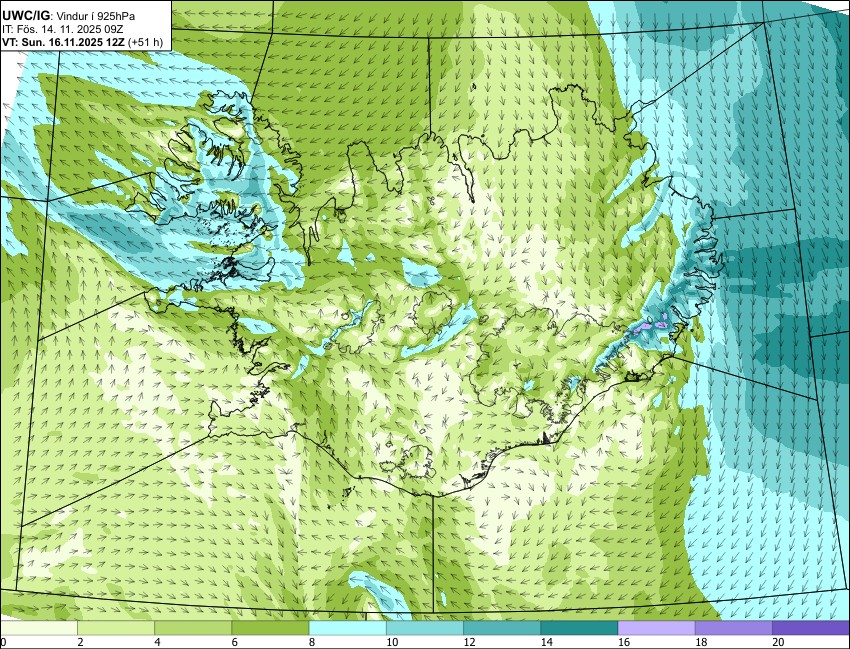The height and width of the screenshot is (649, 850).
Task: Click the legend value '12'
Action: (x=469, y=642)
